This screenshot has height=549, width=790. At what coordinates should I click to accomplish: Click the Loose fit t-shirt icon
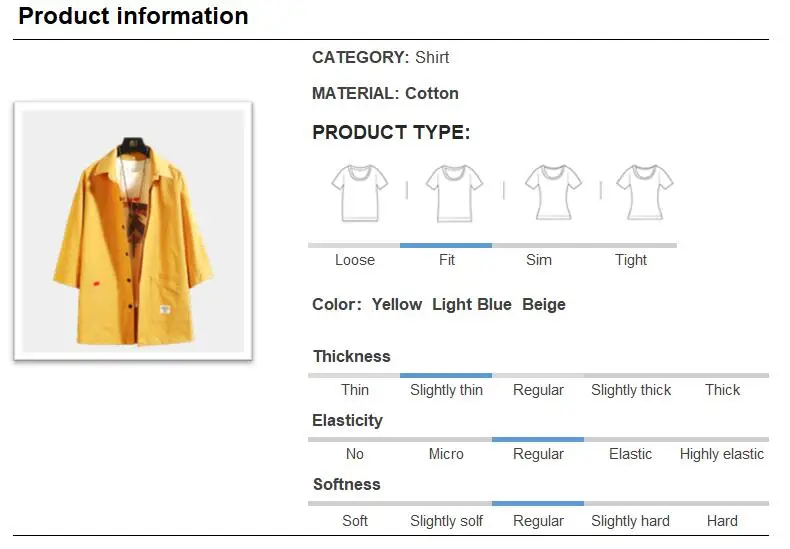pyautogui.click(x=359, y=193)
